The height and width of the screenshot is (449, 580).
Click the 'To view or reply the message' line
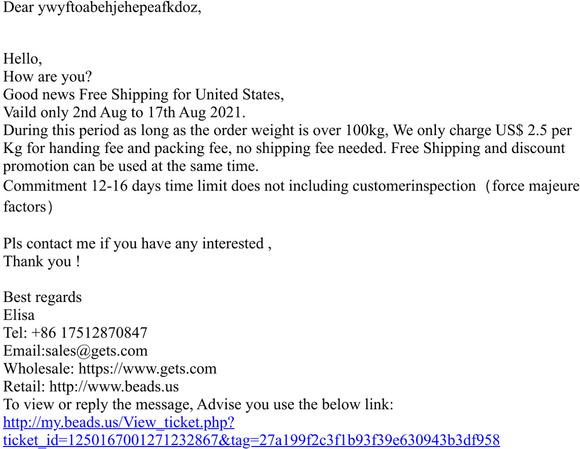[x=198, y=405]
